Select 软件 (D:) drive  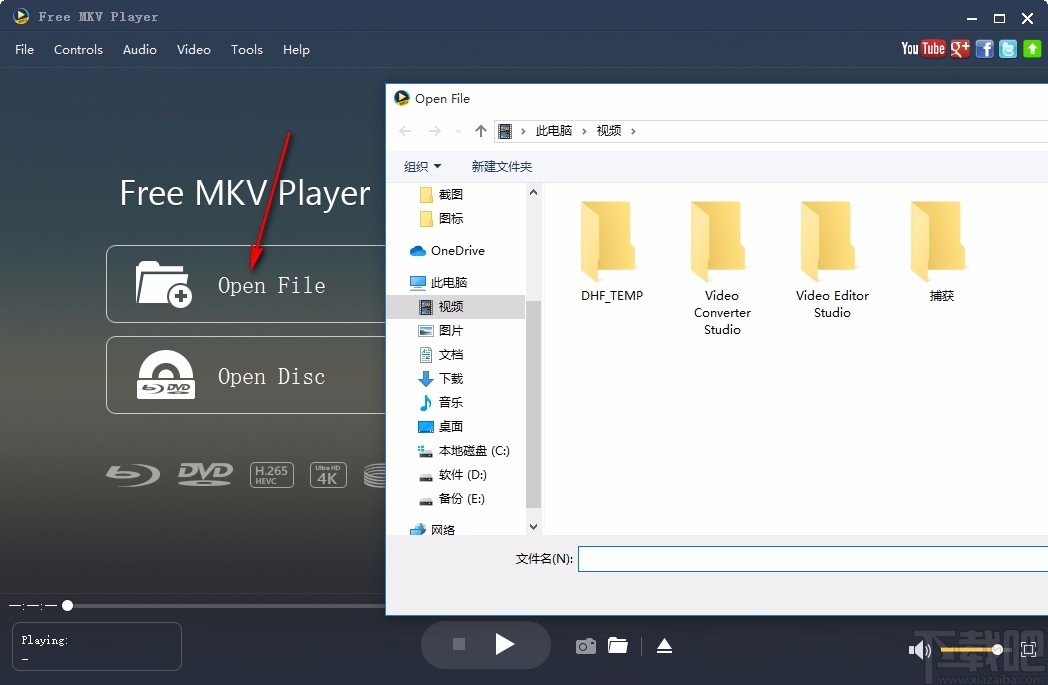click(452, 475)
